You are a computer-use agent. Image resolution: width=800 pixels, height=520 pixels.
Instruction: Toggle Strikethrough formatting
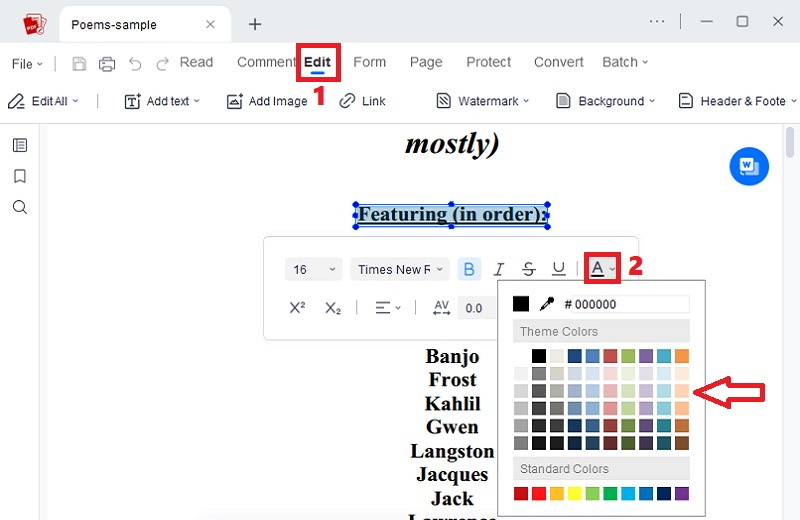tap(529, 269)
